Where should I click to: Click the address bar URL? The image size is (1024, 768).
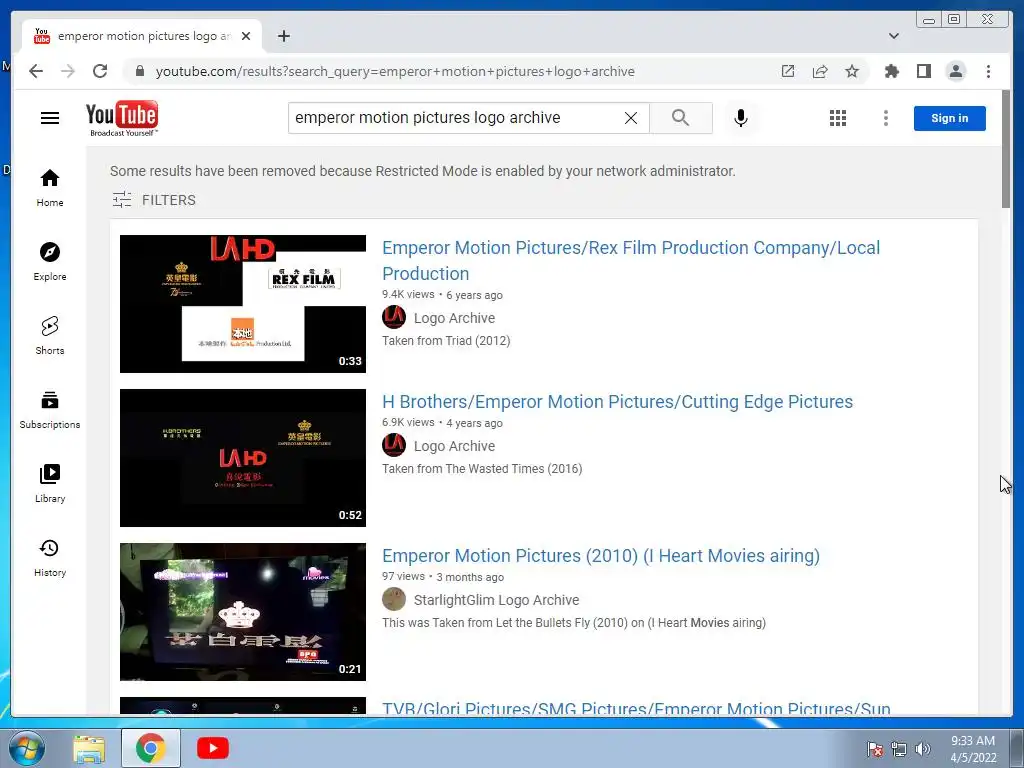[395, 72]
